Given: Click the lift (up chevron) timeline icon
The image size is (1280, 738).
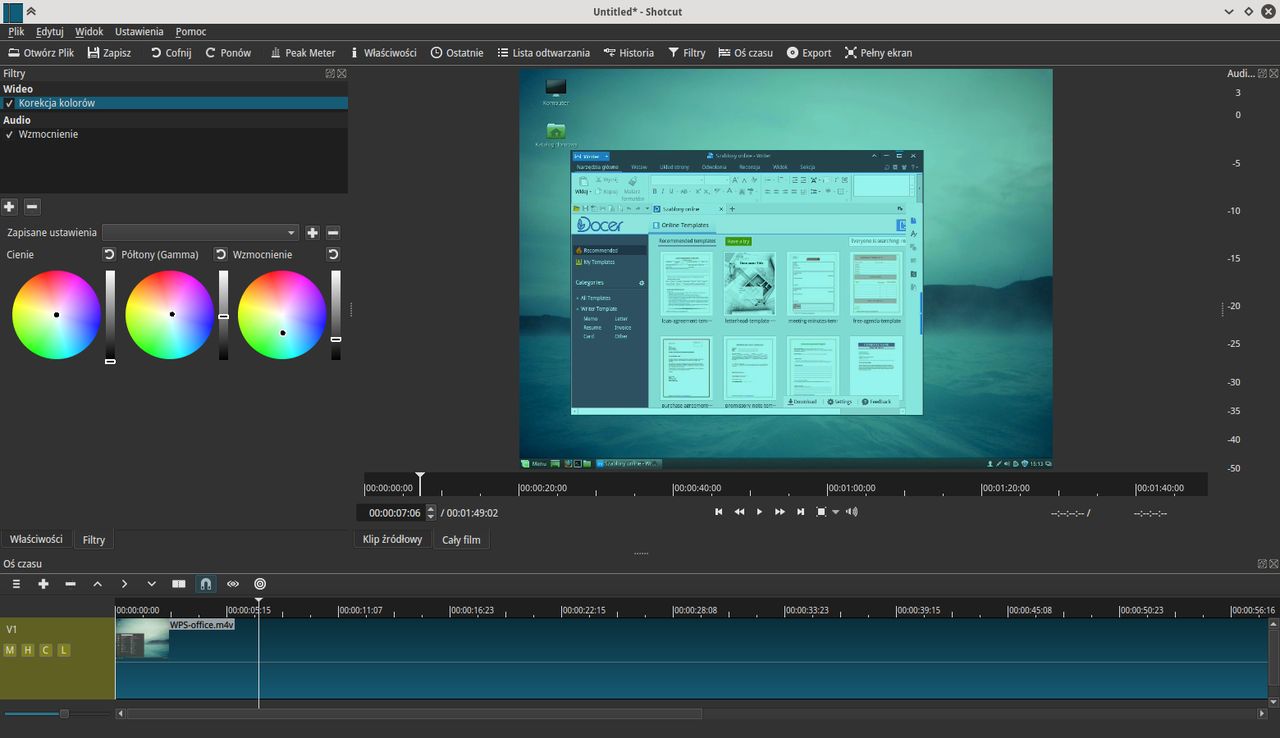Looking at the screenshot, I should click(x=97, y=584).
